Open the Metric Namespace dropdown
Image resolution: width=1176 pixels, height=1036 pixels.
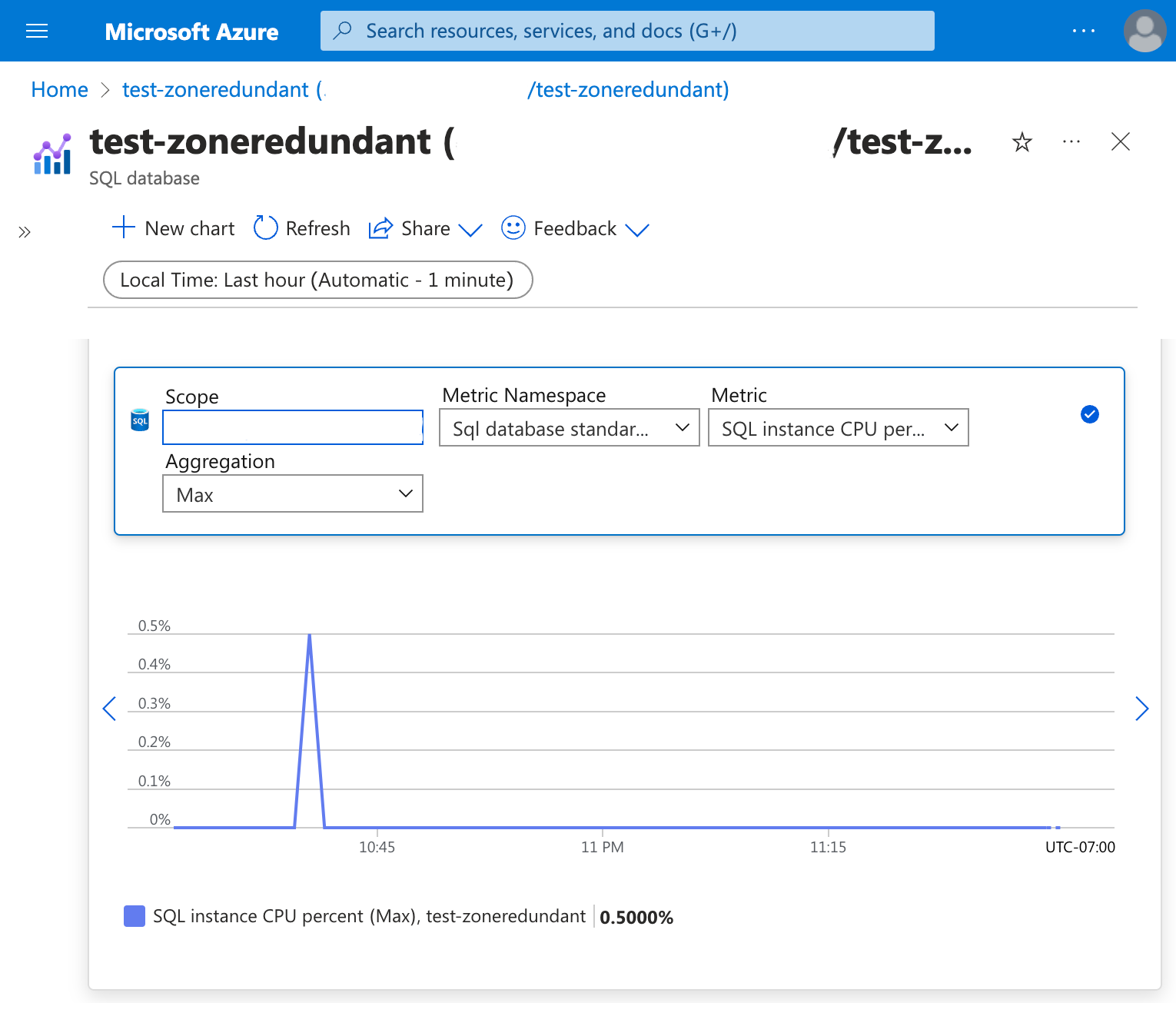pyautogui.click(x=569, y=428)
